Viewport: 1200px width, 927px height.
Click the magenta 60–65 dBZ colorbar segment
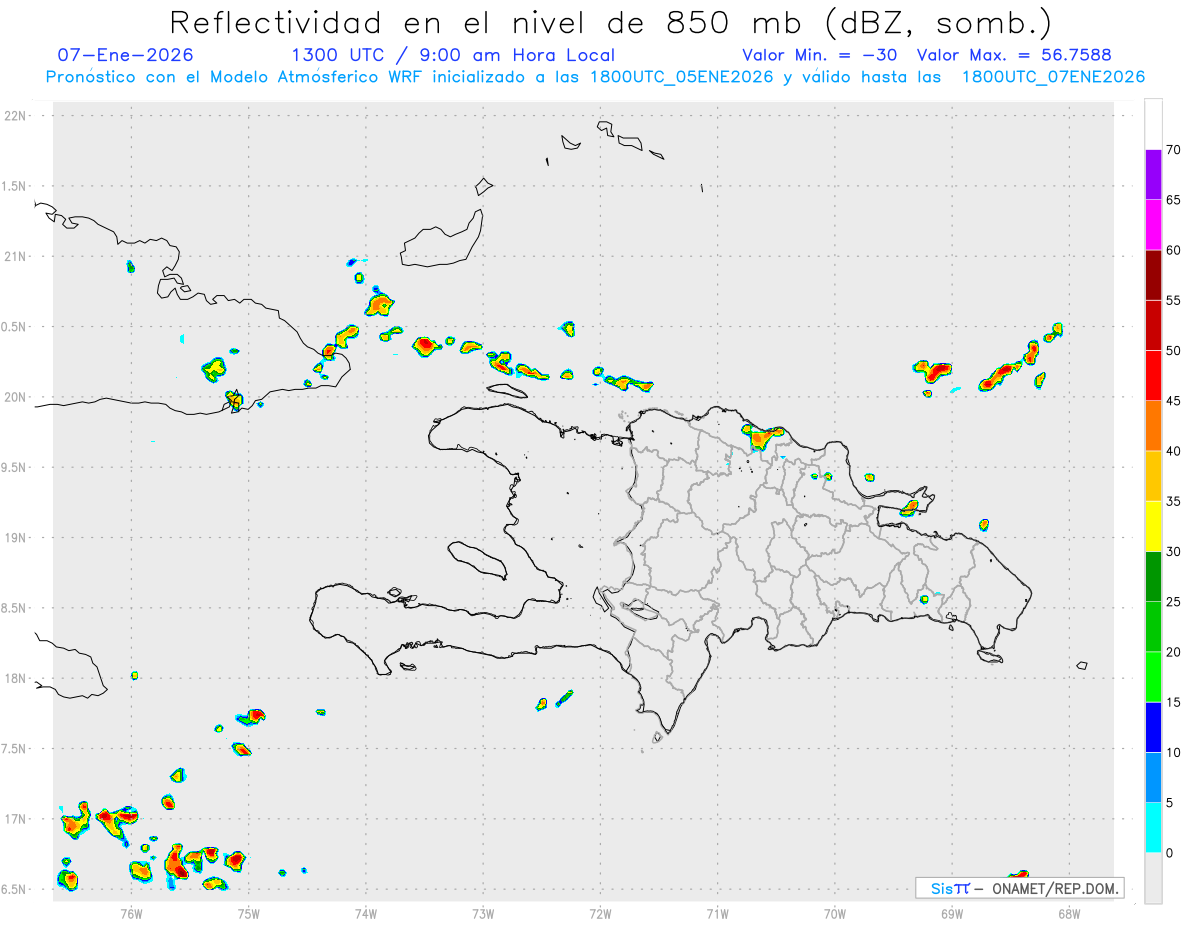pyautogui.click(x=1153, y=225)
